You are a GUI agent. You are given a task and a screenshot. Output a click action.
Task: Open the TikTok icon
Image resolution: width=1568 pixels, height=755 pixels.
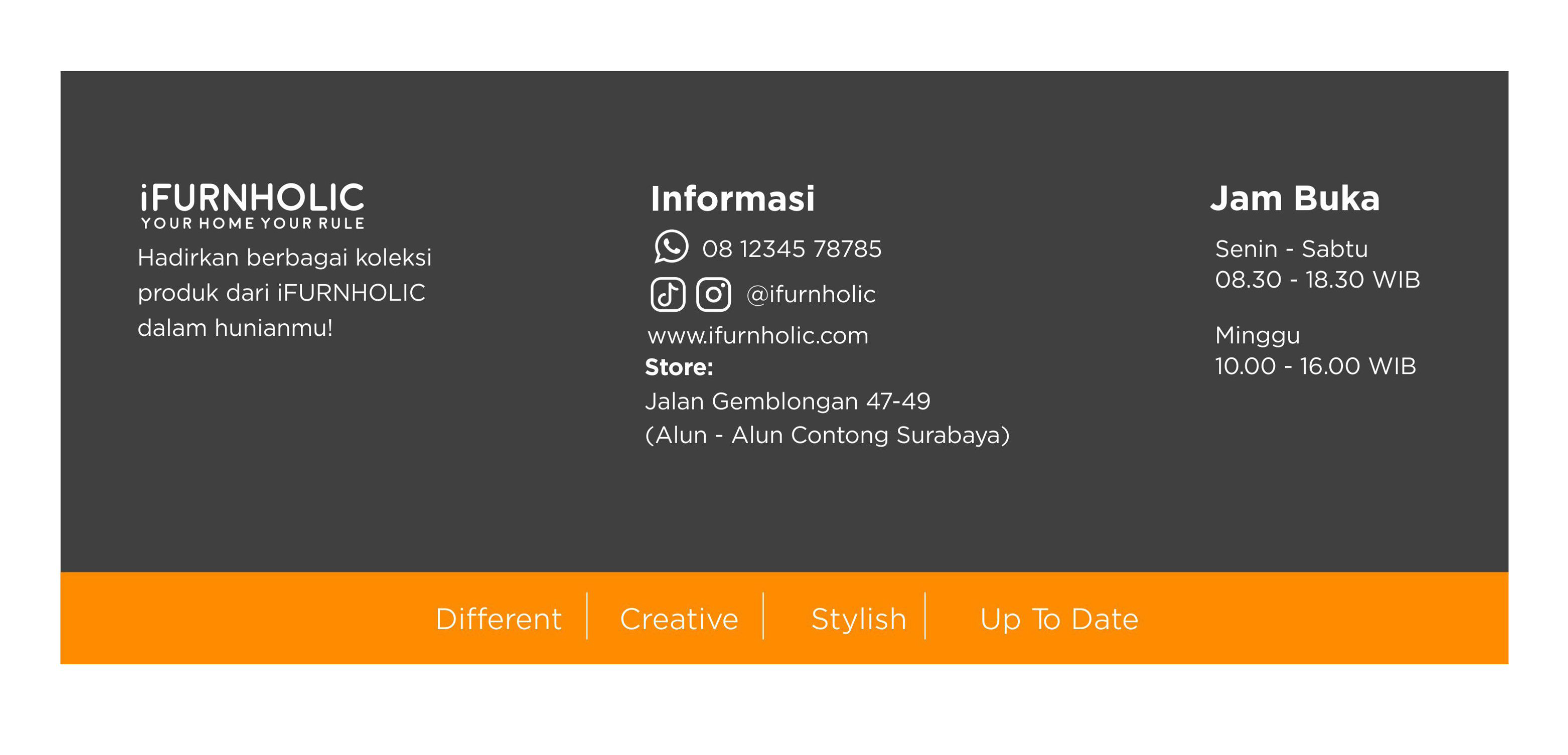[x=668, y=294]
